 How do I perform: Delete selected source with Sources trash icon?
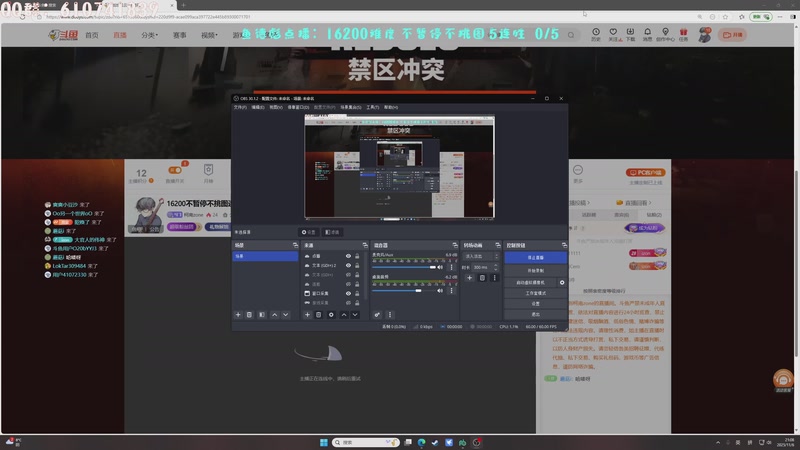click(319, 315)
